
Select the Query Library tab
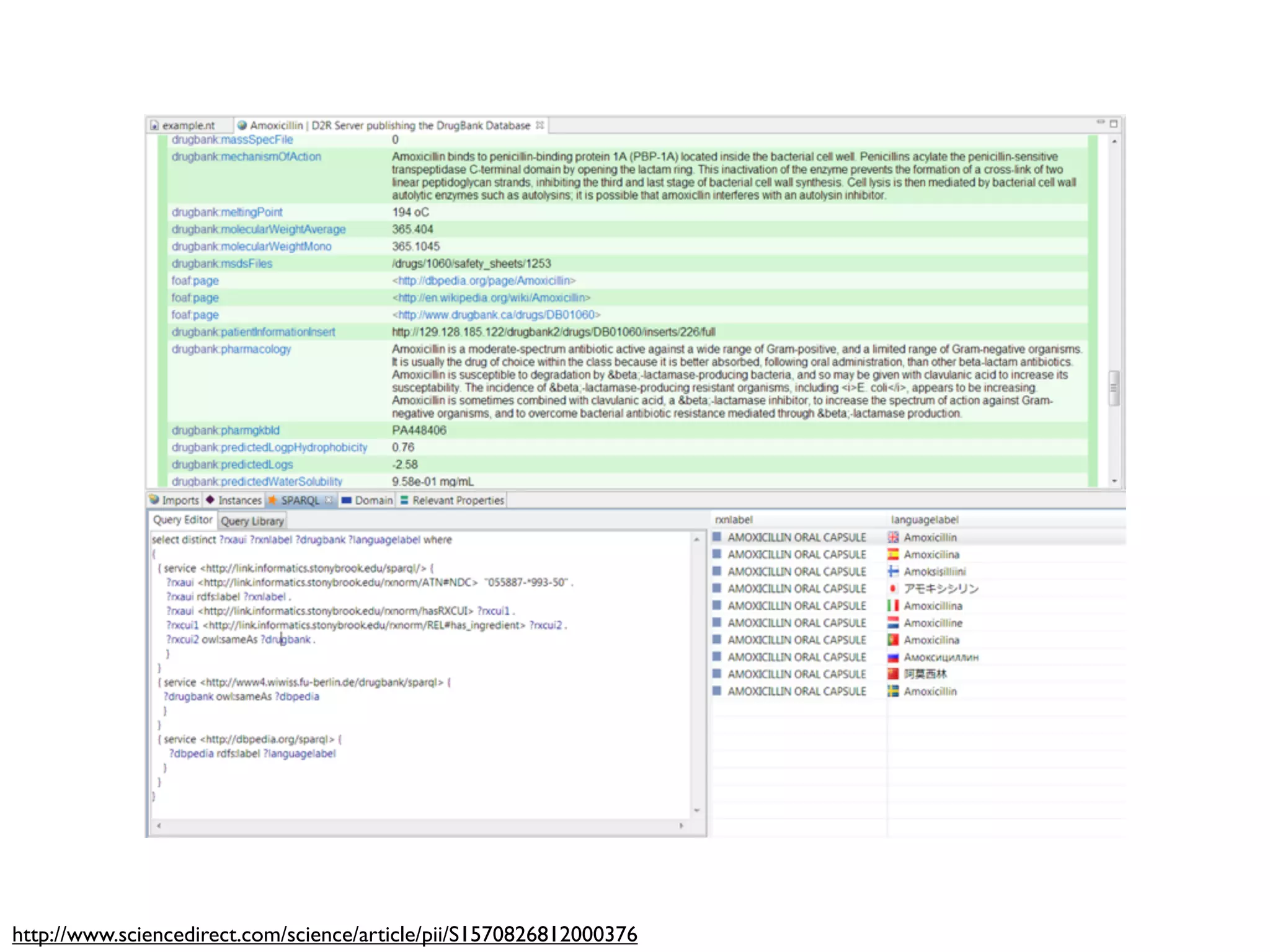pyautogui.click(x=252, y=521)
